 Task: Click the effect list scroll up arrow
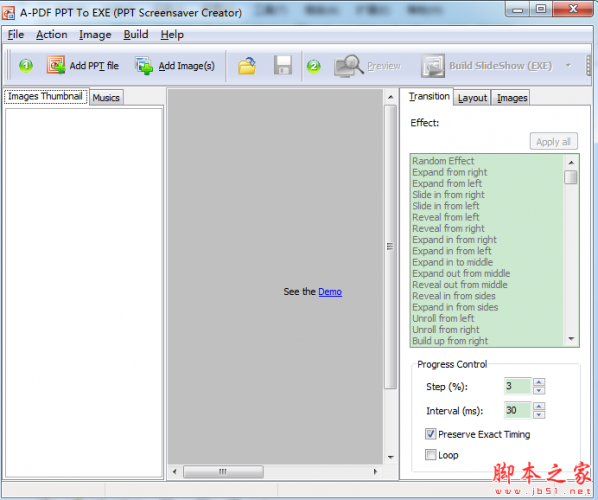(571, 162)
